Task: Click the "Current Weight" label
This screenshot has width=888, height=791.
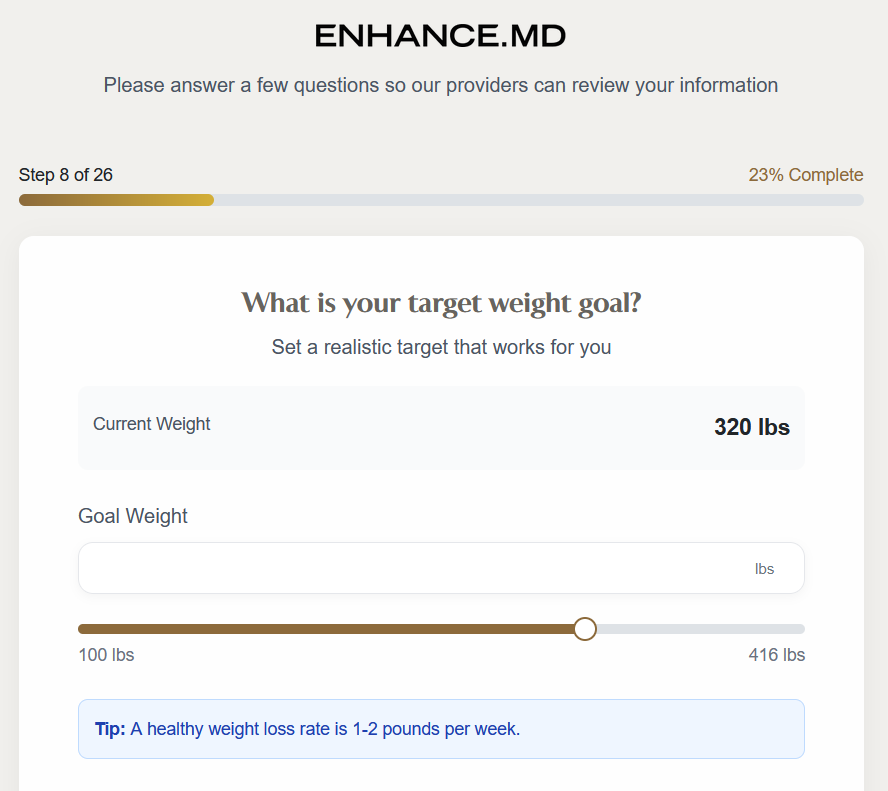Action: pos(152,424)
